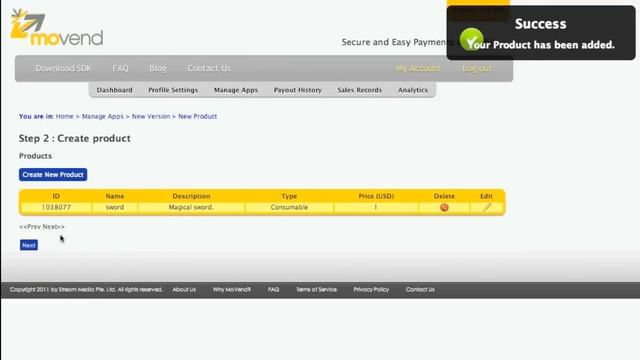The image size is (640, 360).
Task: Open Privacy Policy footer link
Action: click(371, 289)
